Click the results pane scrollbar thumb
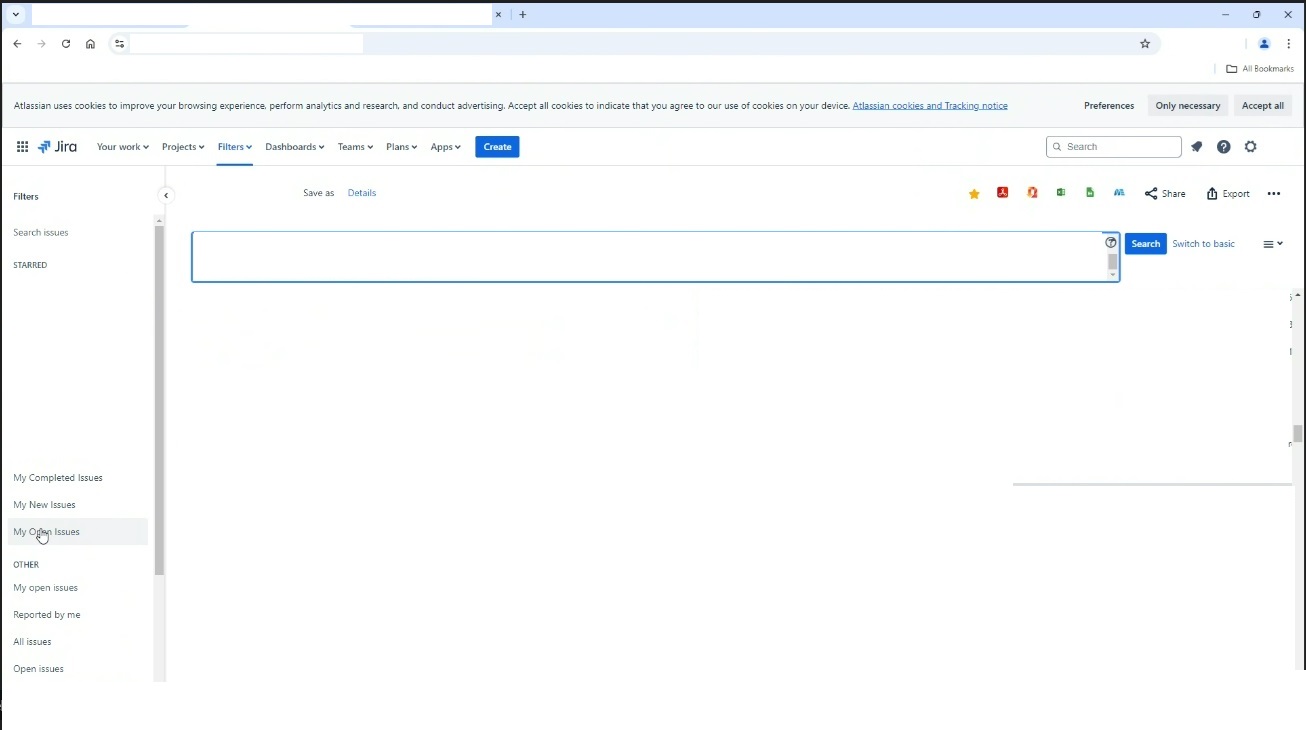Screen dimensions: 1306x730 coord(1298,433)
